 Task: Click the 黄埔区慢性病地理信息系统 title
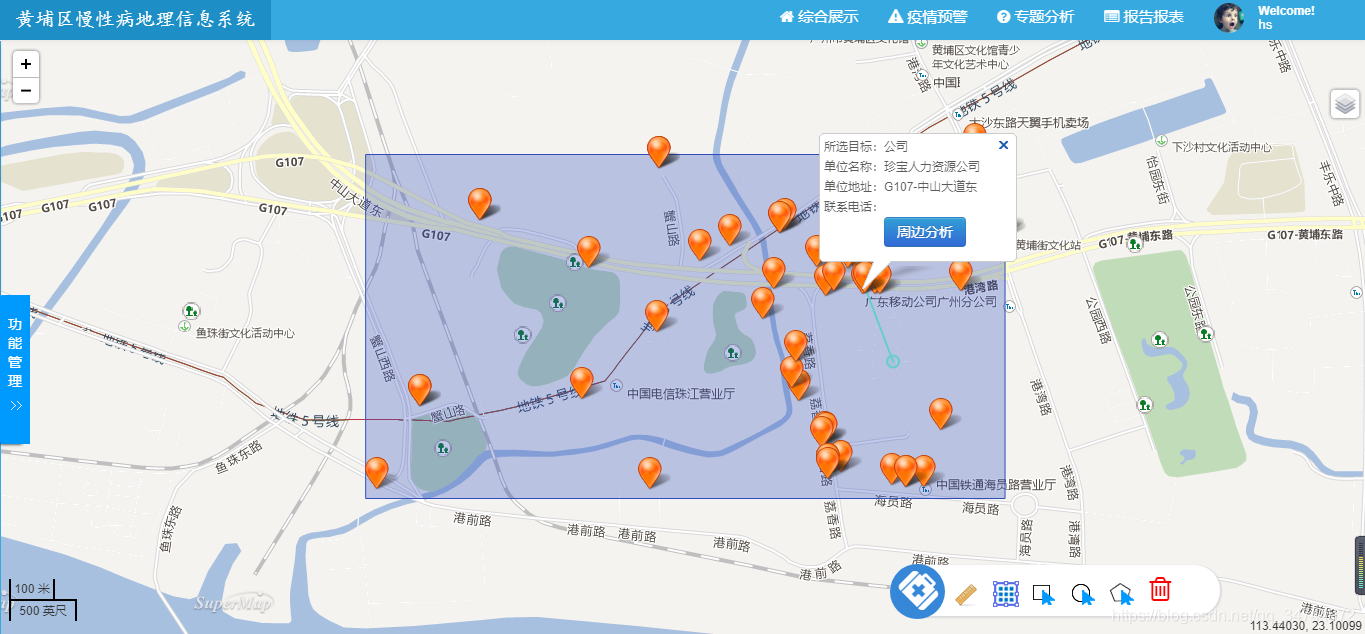point(135,19)
